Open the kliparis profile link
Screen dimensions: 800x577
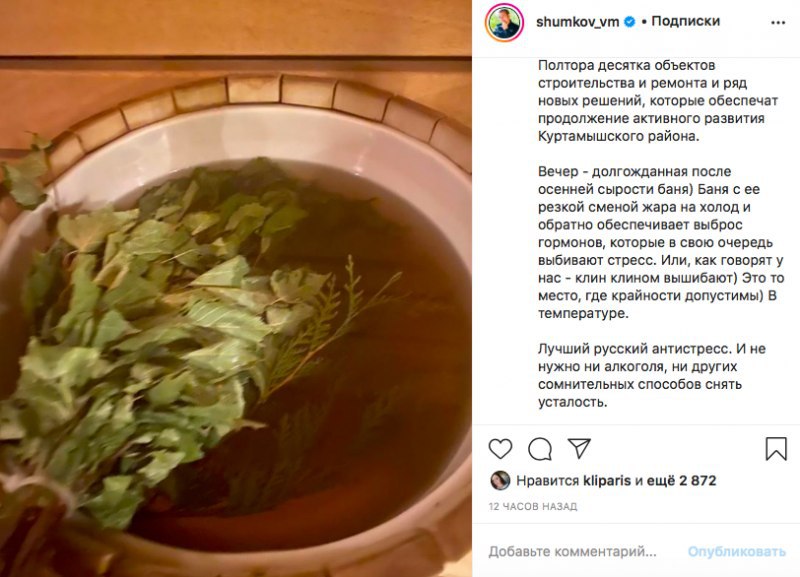(x=607, y=481)
